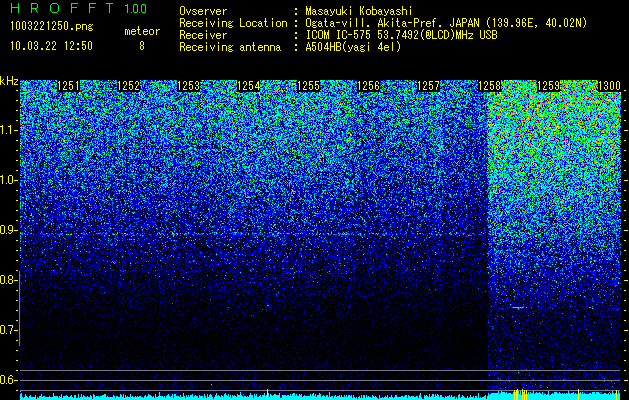
Task: Click the 1255 time marker
Action: pyautogui.click(x=309, y=86)
